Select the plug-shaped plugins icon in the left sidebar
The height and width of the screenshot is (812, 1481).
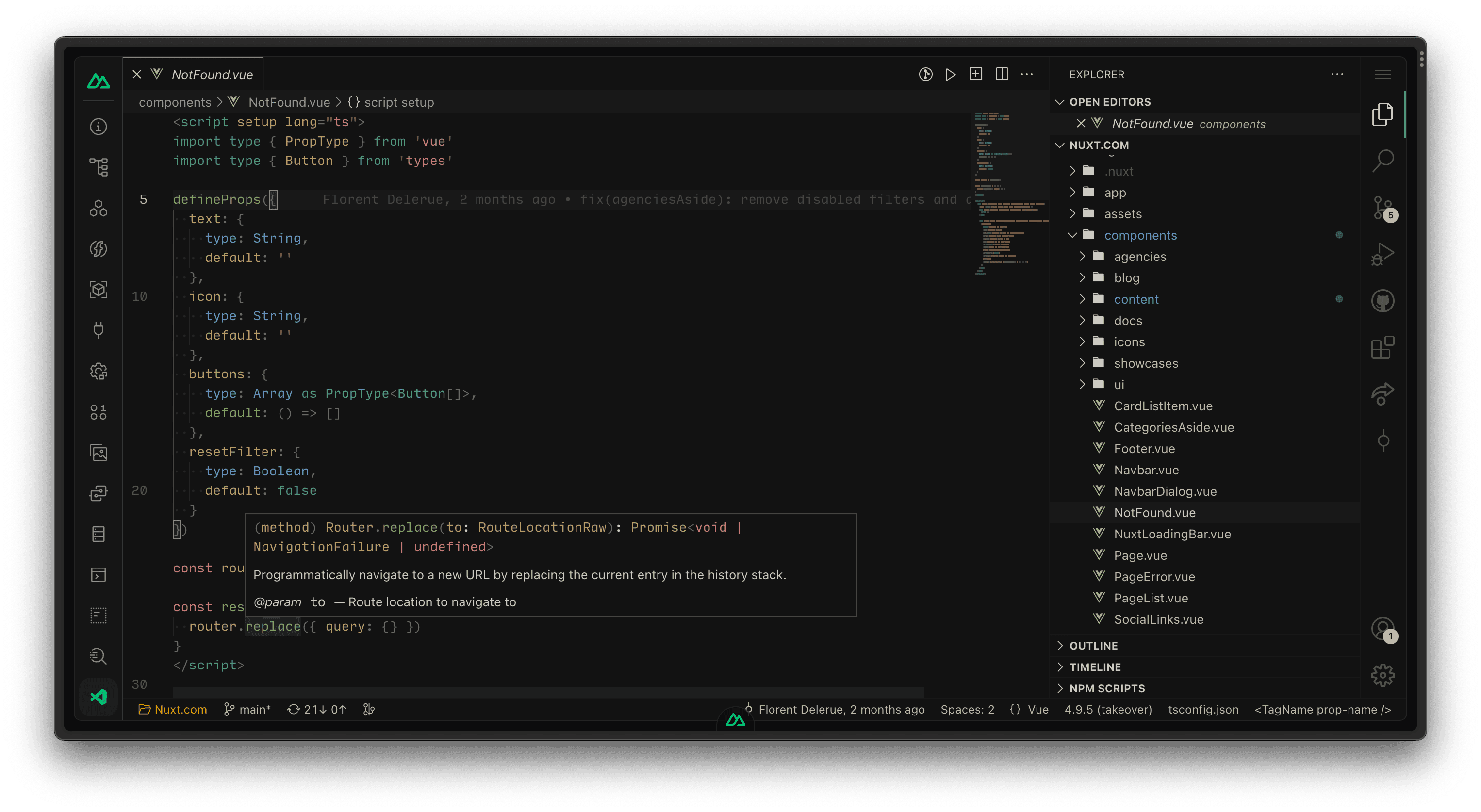(x=99, y=330)
